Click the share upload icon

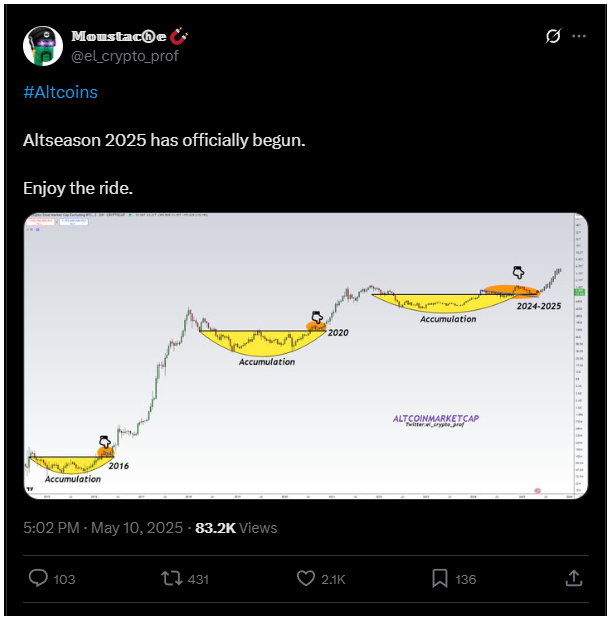point(574,578)
